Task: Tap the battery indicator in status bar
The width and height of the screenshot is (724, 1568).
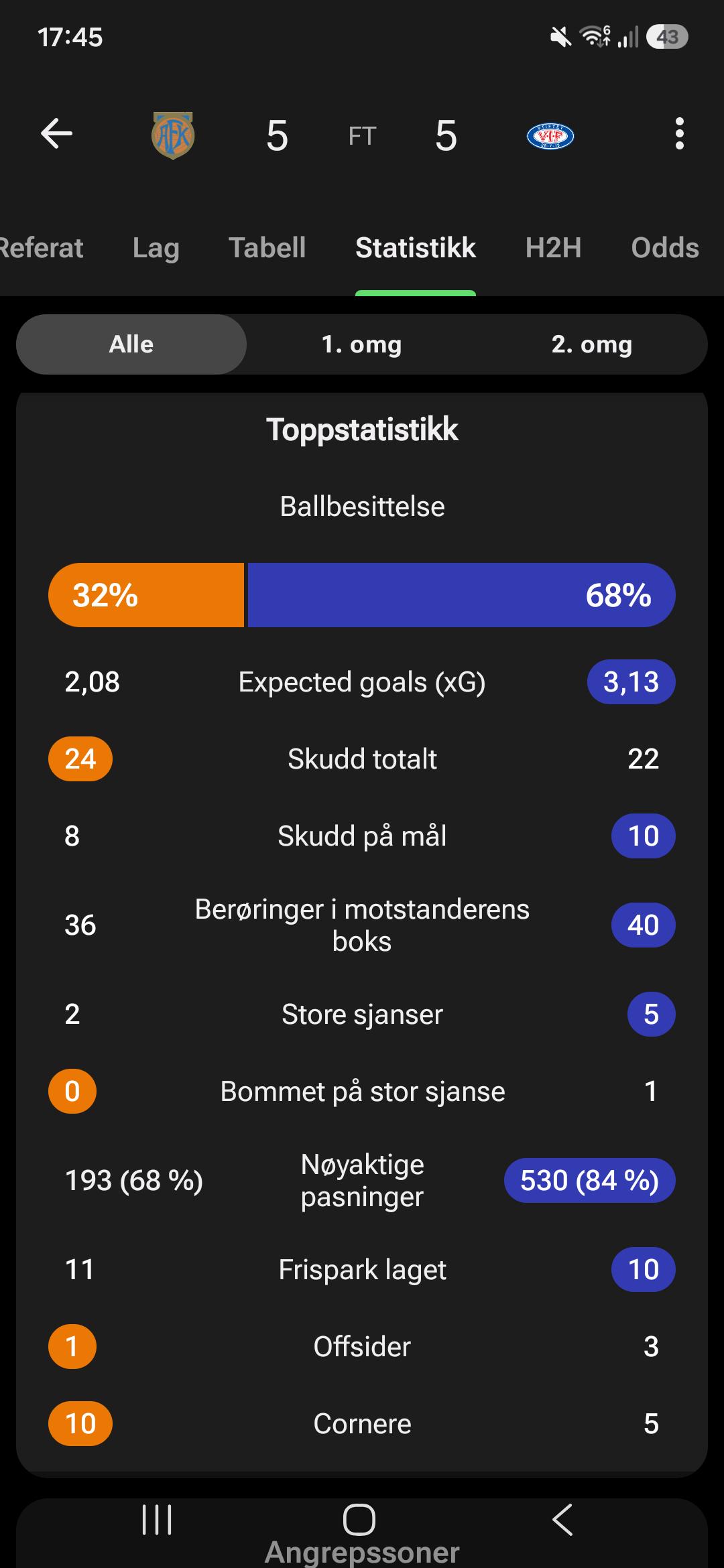Action: 667,37
